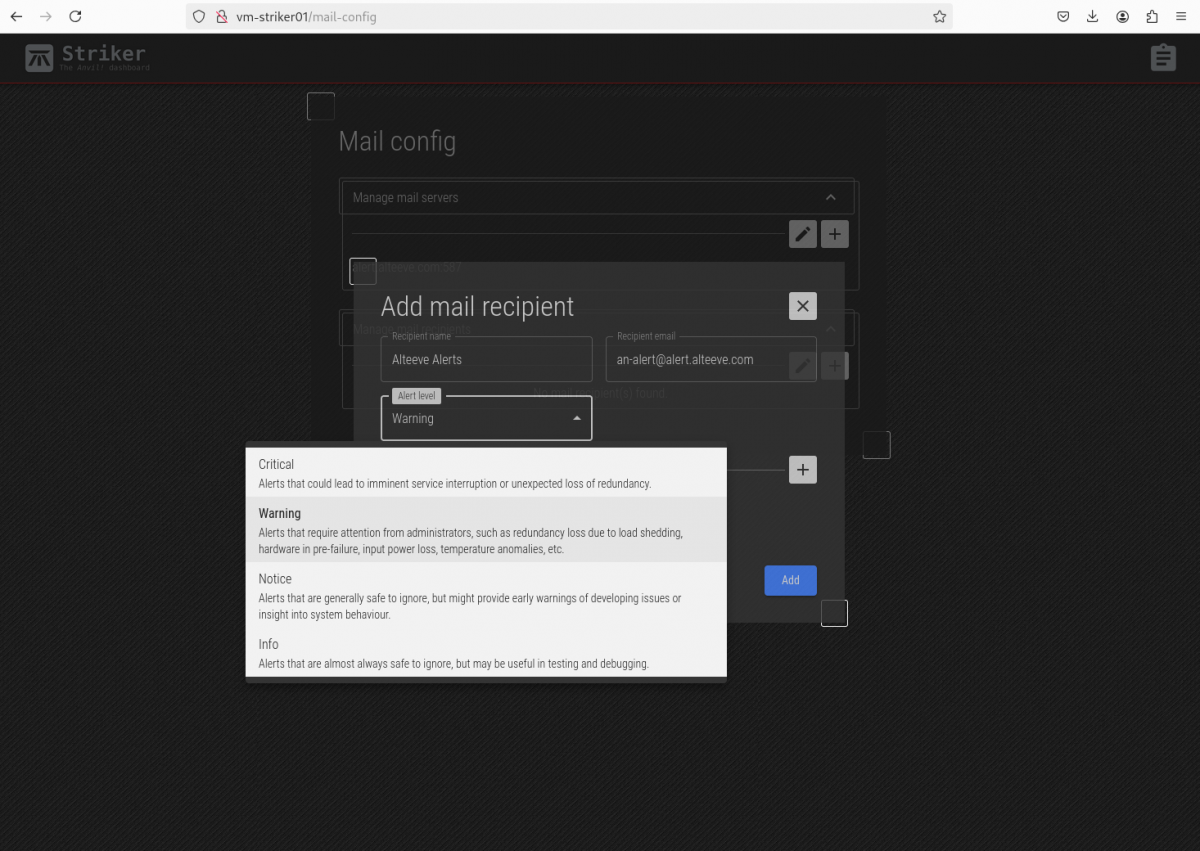1200x851 pixels.
Task: Collapse the Manage mail servers section
Action: [x=830, y=198]
